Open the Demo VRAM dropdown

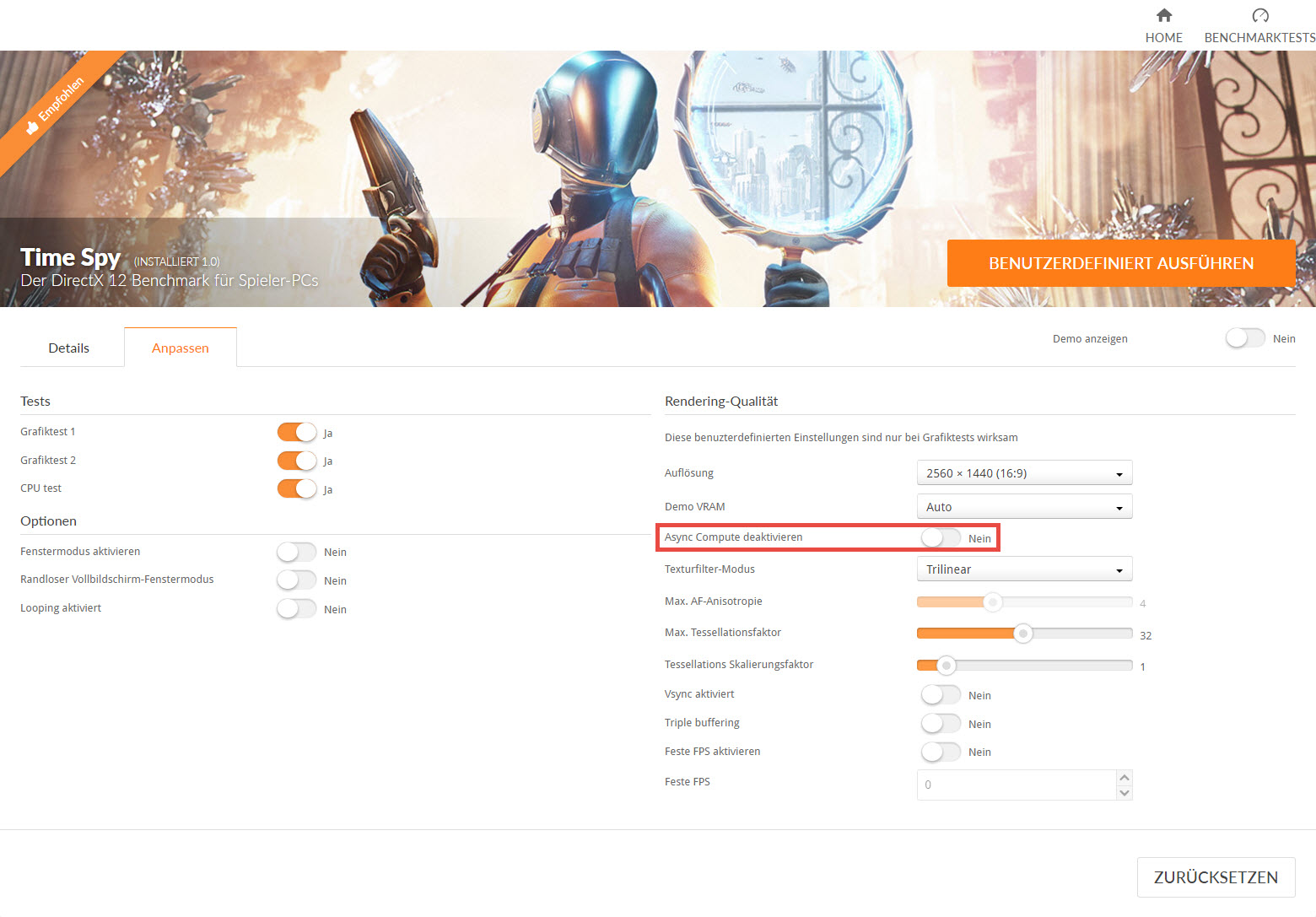[x=1024, y=506]
